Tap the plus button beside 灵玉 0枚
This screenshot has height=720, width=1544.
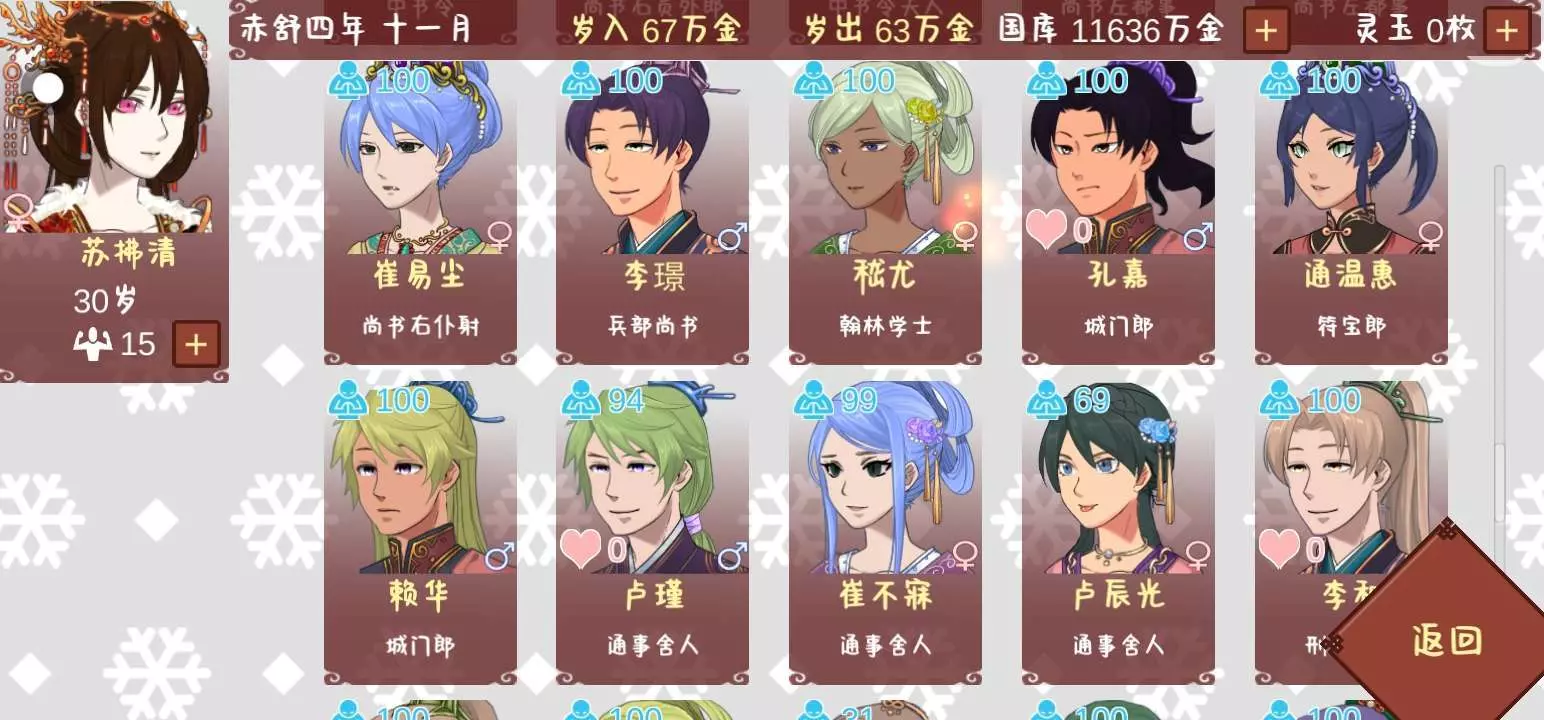point(1507,31)
